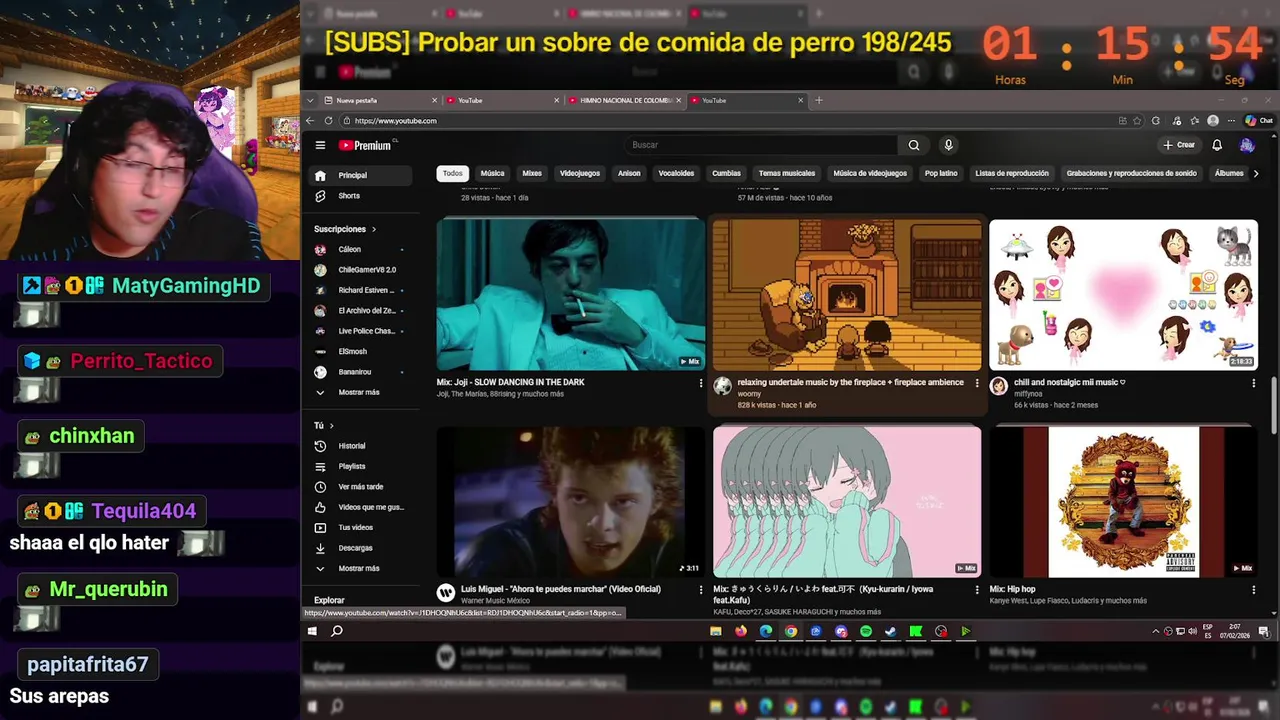Viewport: 1280px width, 720px height.
Task: Open the Warner Music México channel avatar
Action: click(446, 593)
